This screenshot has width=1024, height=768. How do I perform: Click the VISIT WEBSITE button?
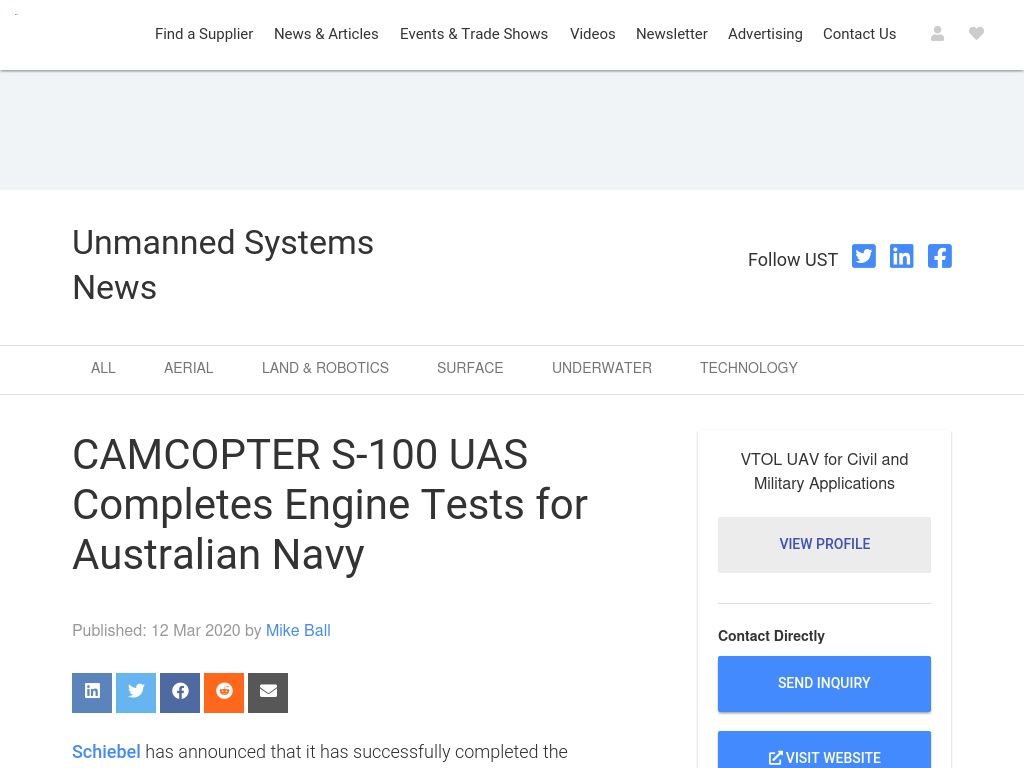click(824, 752)
